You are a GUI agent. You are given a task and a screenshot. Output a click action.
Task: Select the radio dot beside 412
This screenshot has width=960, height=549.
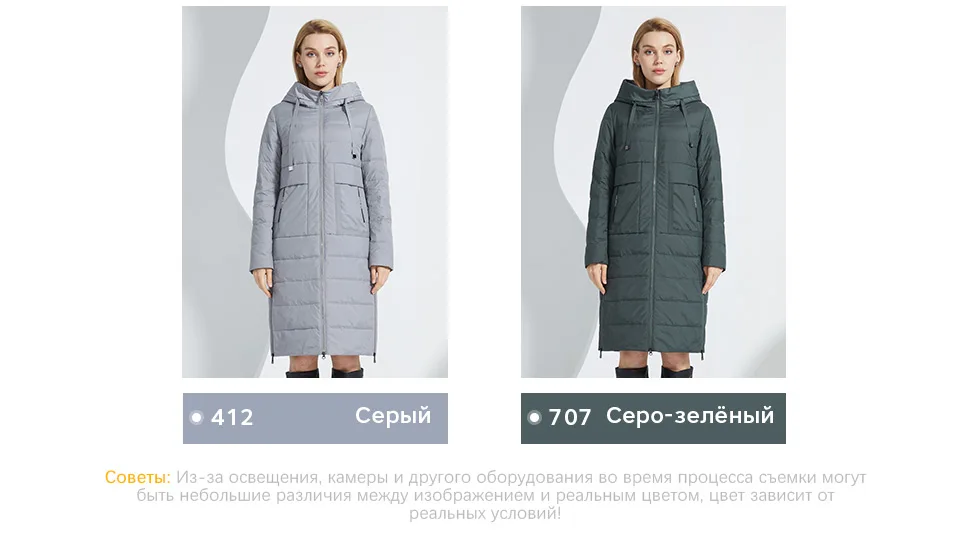click(x=197, y=417)
